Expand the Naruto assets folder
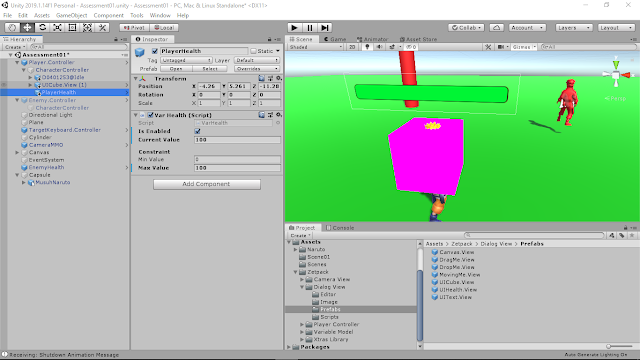Viewport: 640px width, 360px height. point(296,249)
